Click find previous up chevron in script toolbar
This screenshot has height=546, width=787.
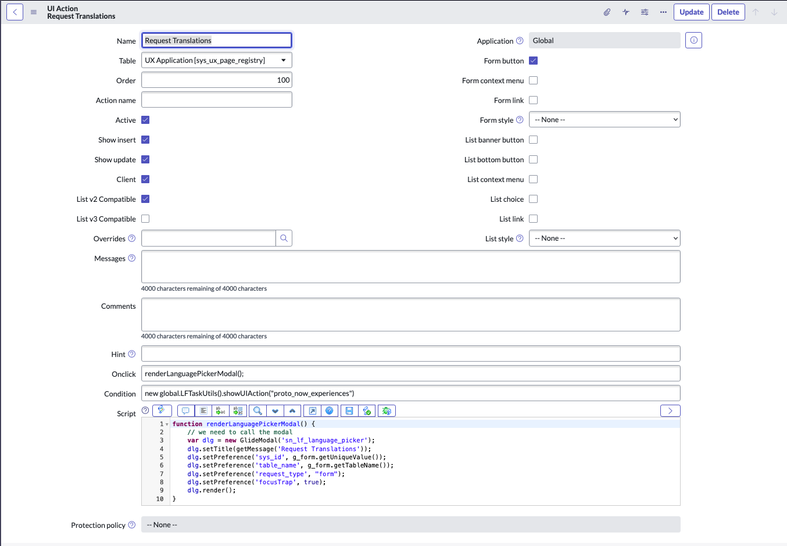point(292,411)
